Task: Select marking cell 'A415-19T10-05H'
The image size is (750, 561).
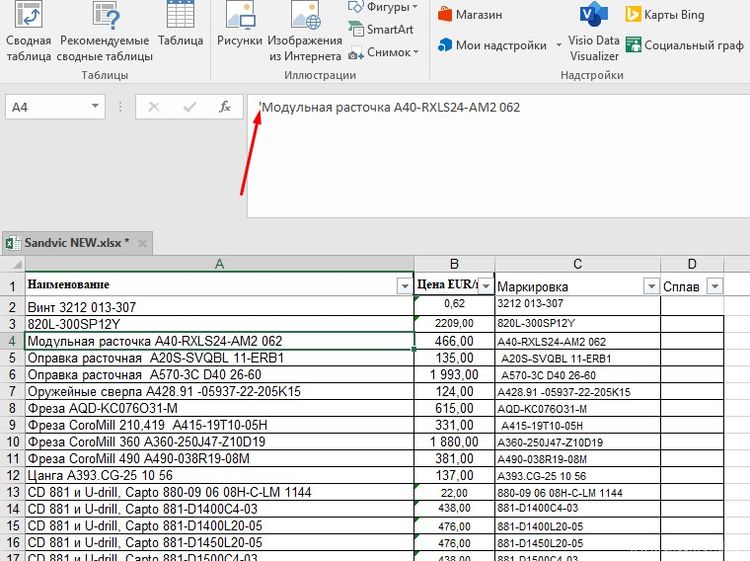Action: click(577, 425)
